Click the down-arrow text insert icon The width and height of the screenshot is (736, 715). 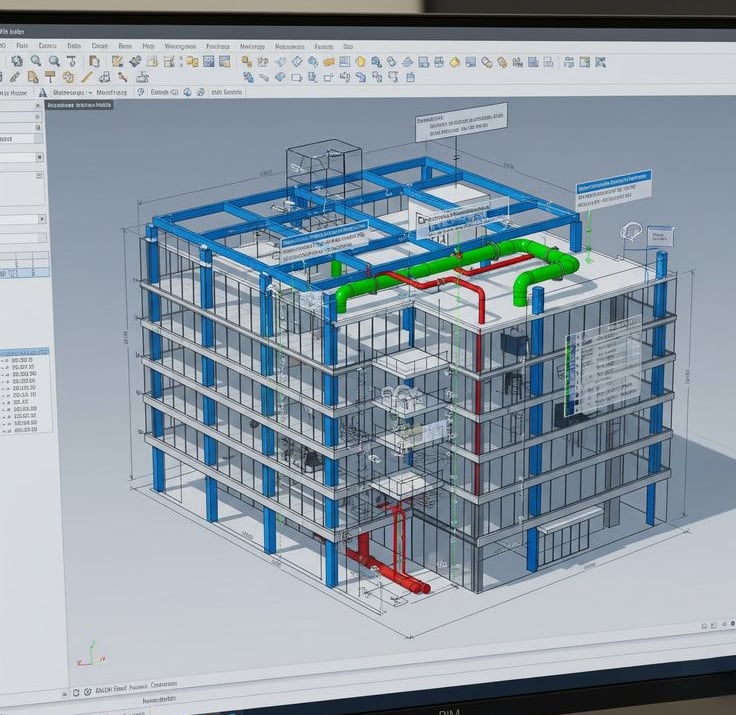[71, 61]
